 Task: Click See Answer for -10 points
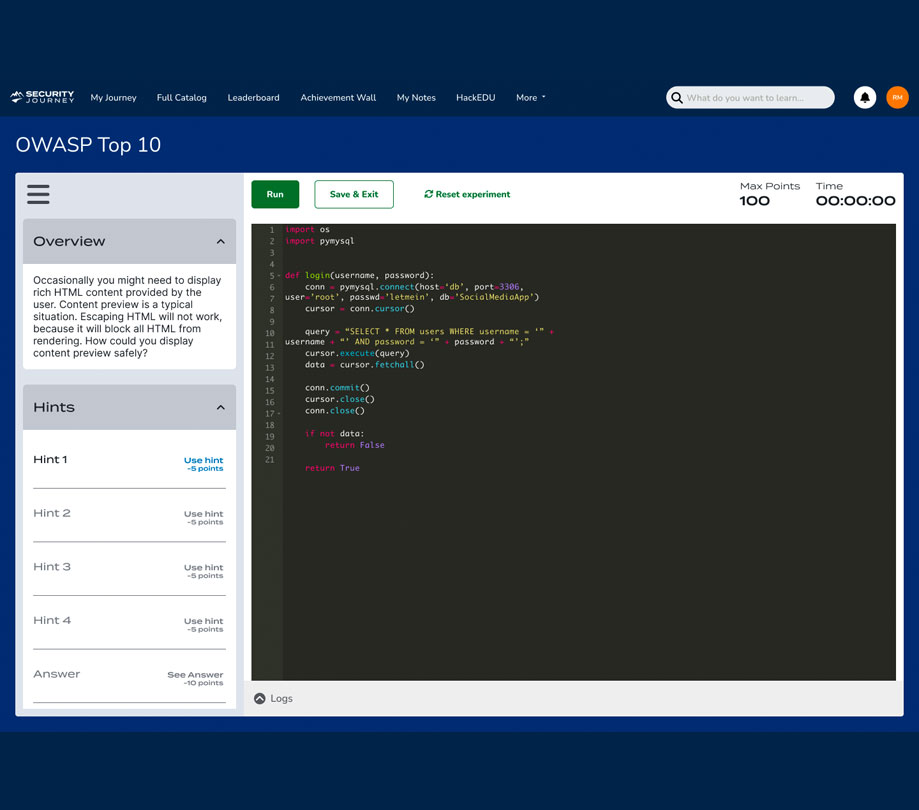tap(195, 678)
